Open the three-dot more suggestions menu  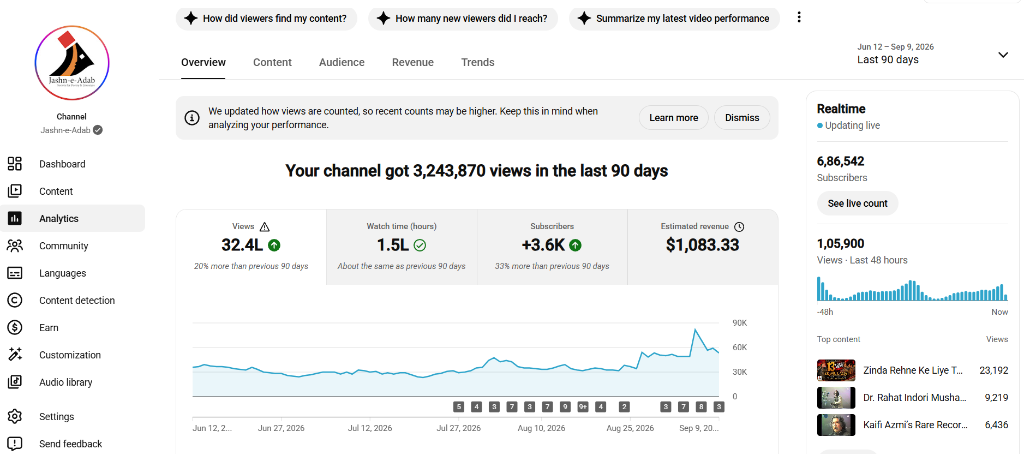click(x=799, y=18)
